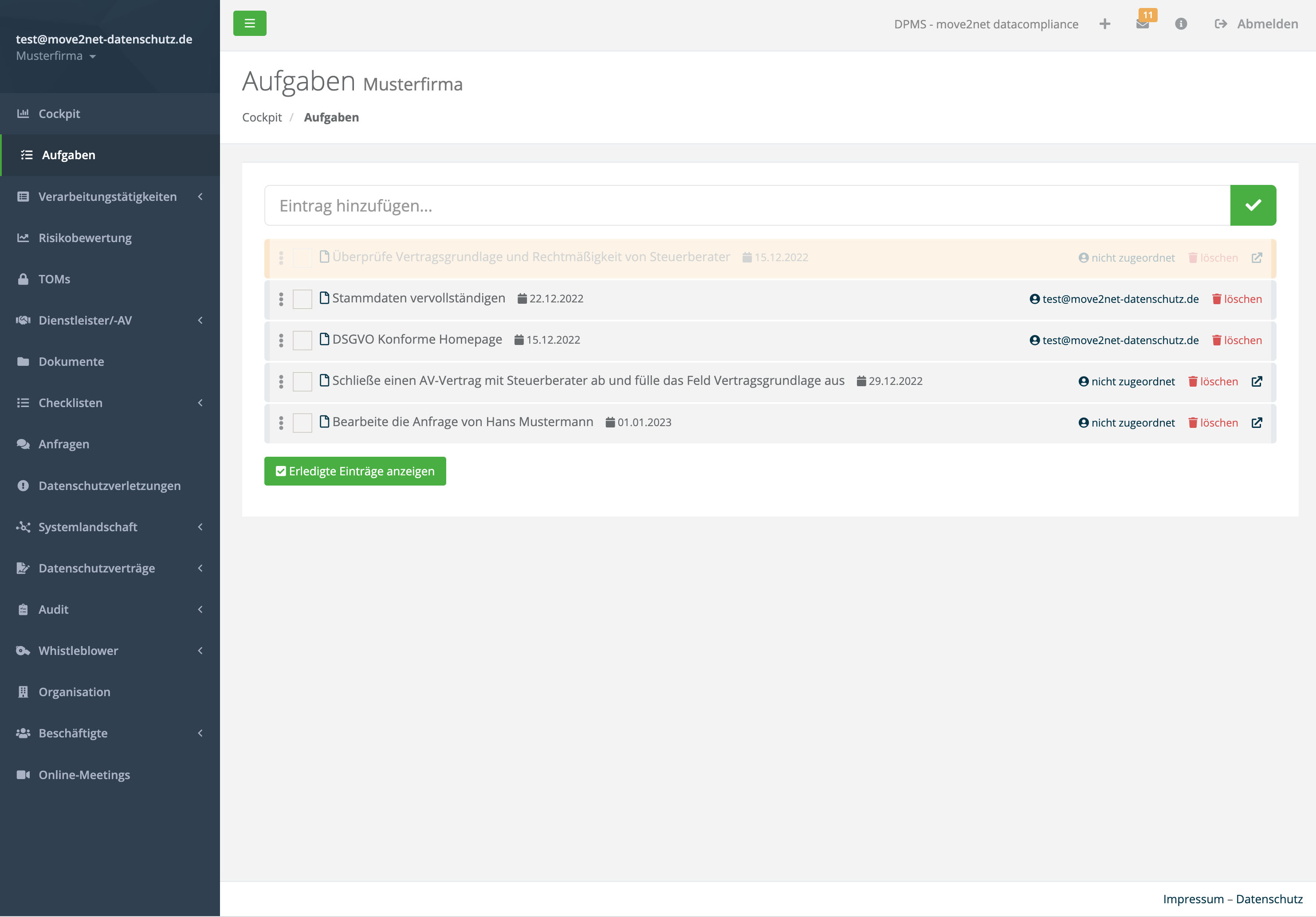1316x917 pixels.
Task: Focus the Eintrag hinzufügen input field
Action: click(x=747, y=205)
